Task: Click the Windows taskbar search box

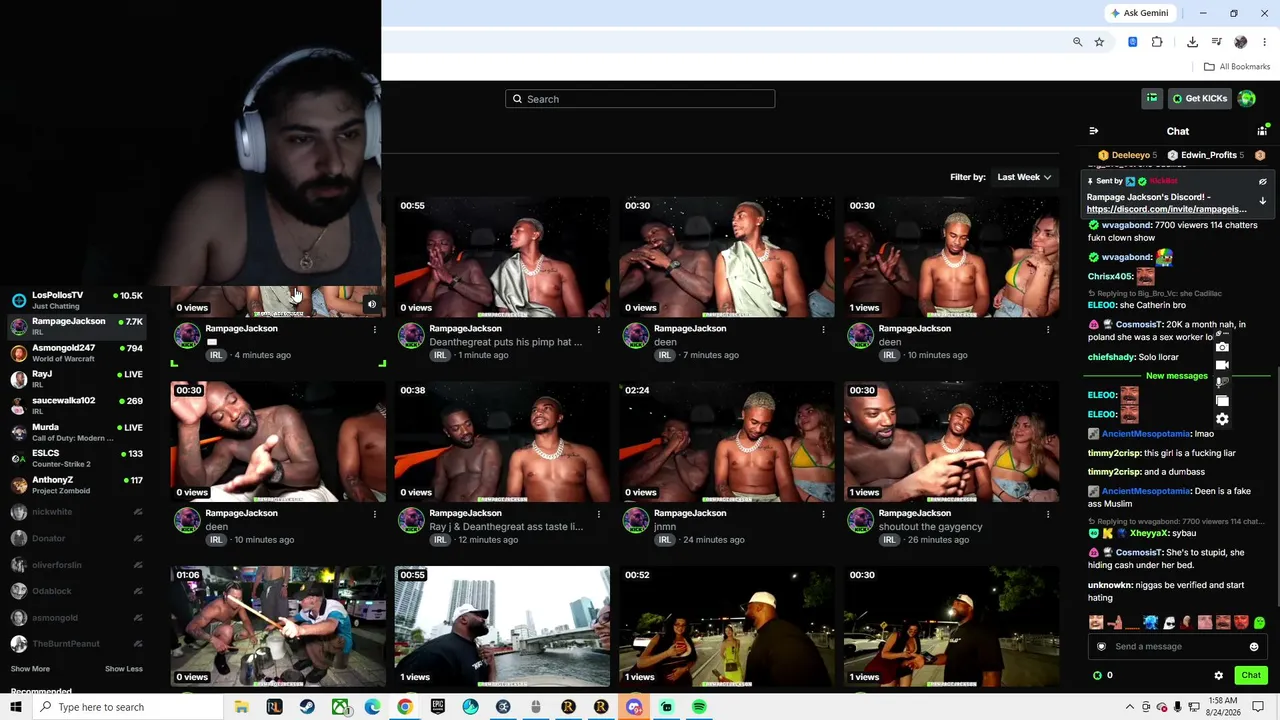Action: point(130,707)
